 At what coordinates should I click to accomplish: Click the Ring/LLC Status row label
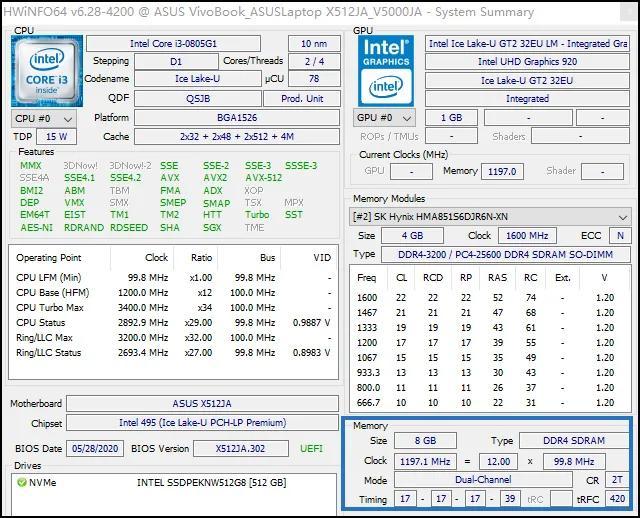pos(49,353)
